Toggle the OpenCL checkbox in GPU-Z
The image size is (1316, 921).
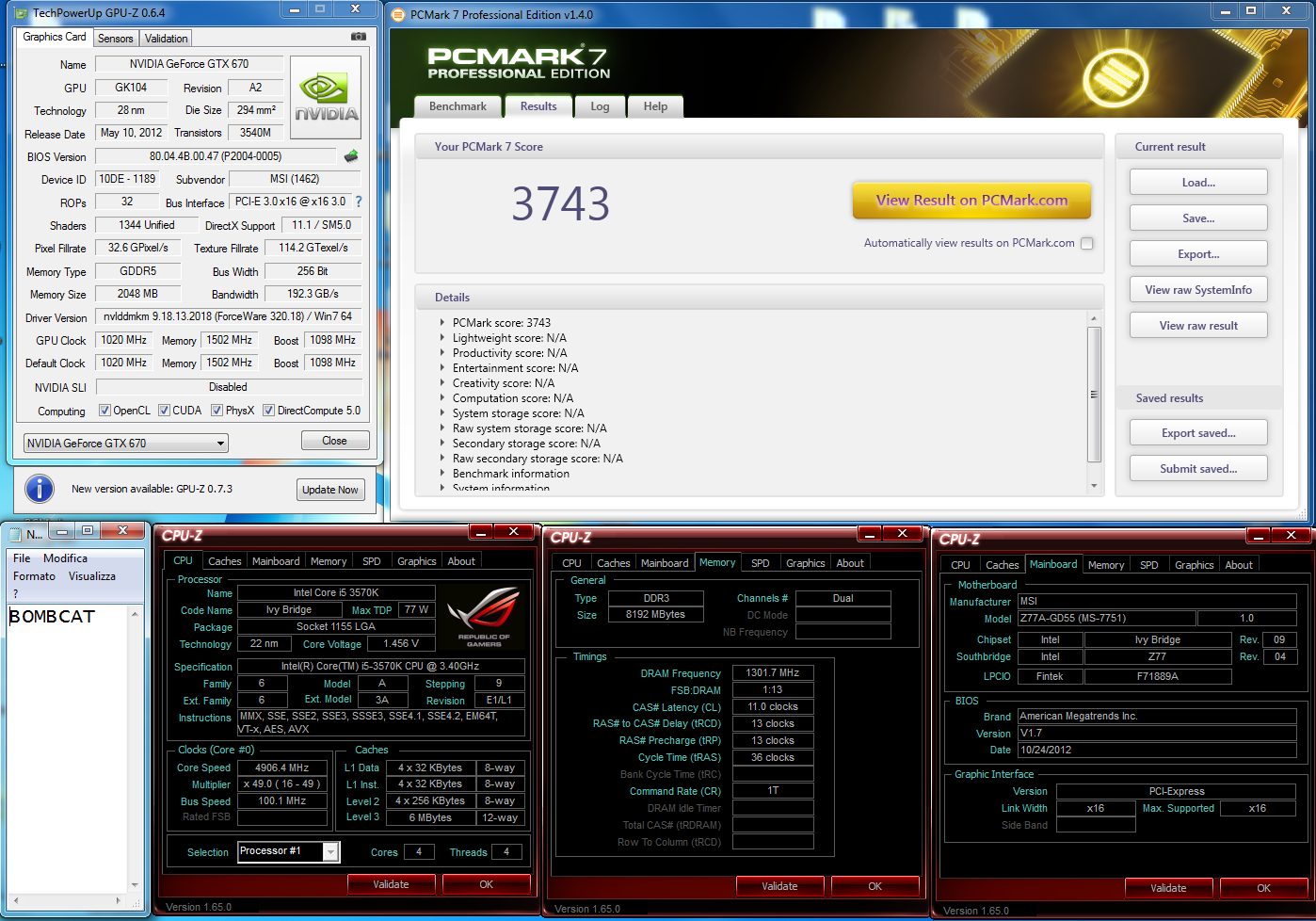click(x=104, y=411)
